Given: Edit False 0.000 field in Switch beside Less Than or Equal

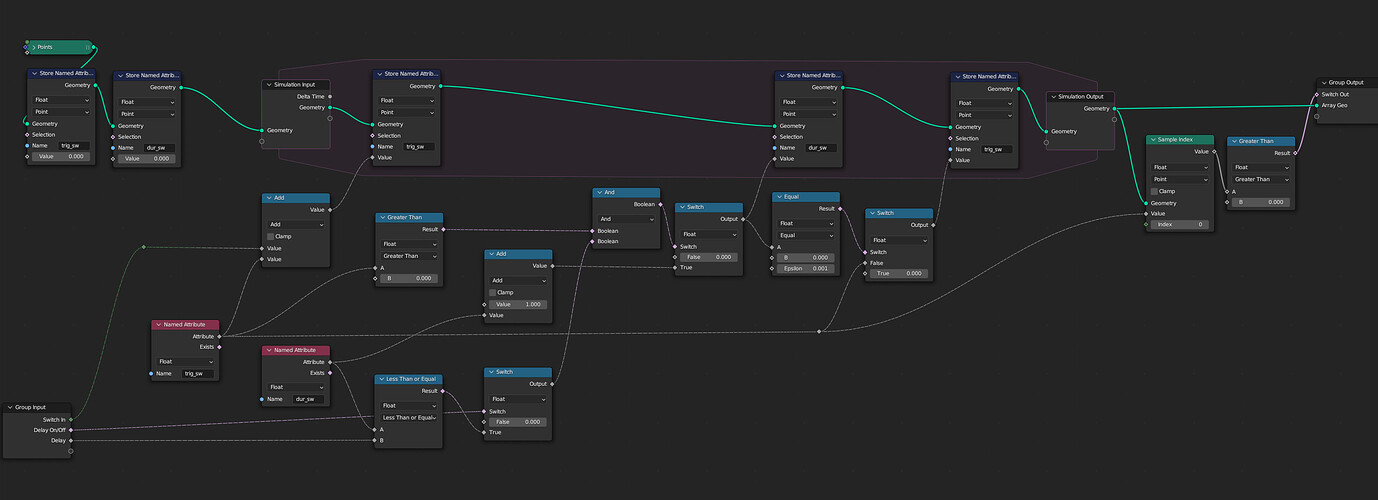Looking at the screenshot, I should click(x=520, y=422).
